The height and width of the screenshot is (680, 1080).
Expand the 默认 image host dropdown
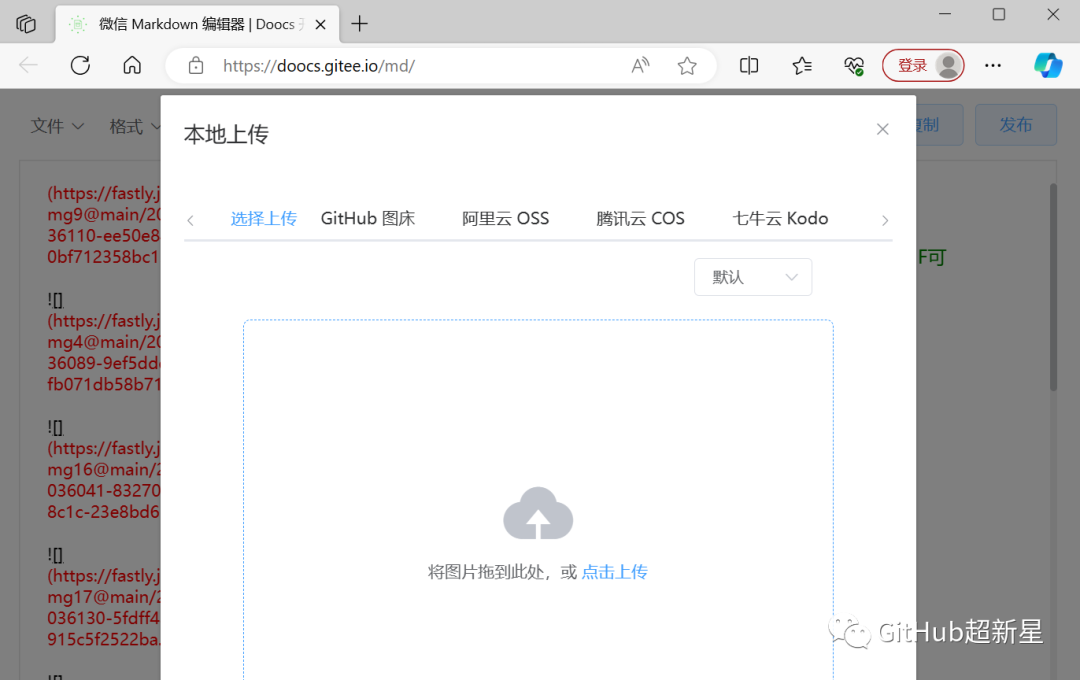click(x=753, y=277)
